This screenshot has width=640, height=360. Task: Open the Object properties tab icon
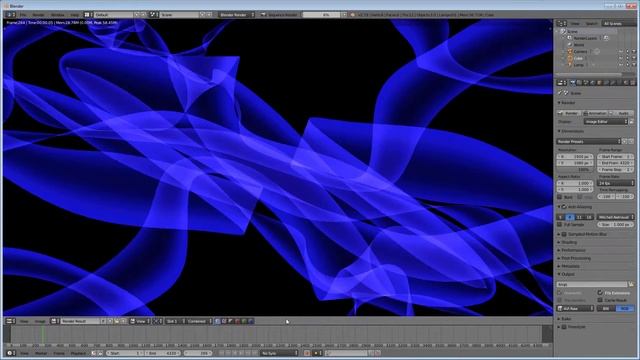coord(600,83)
